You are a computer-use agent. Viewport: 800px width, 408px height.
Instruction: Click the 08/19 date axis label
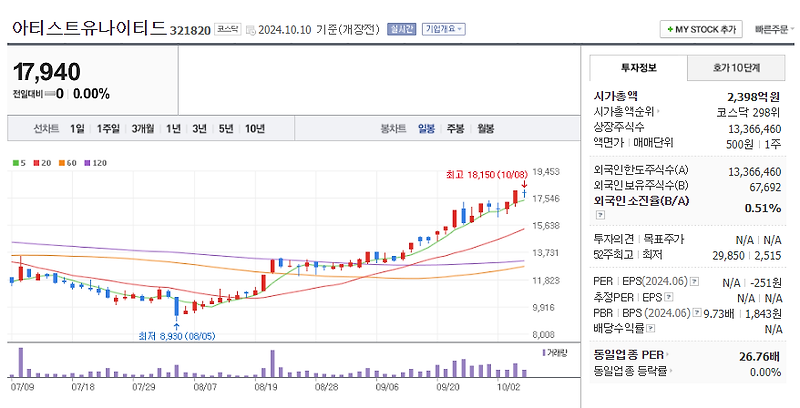pyautogui.click(x=266, y=387)
